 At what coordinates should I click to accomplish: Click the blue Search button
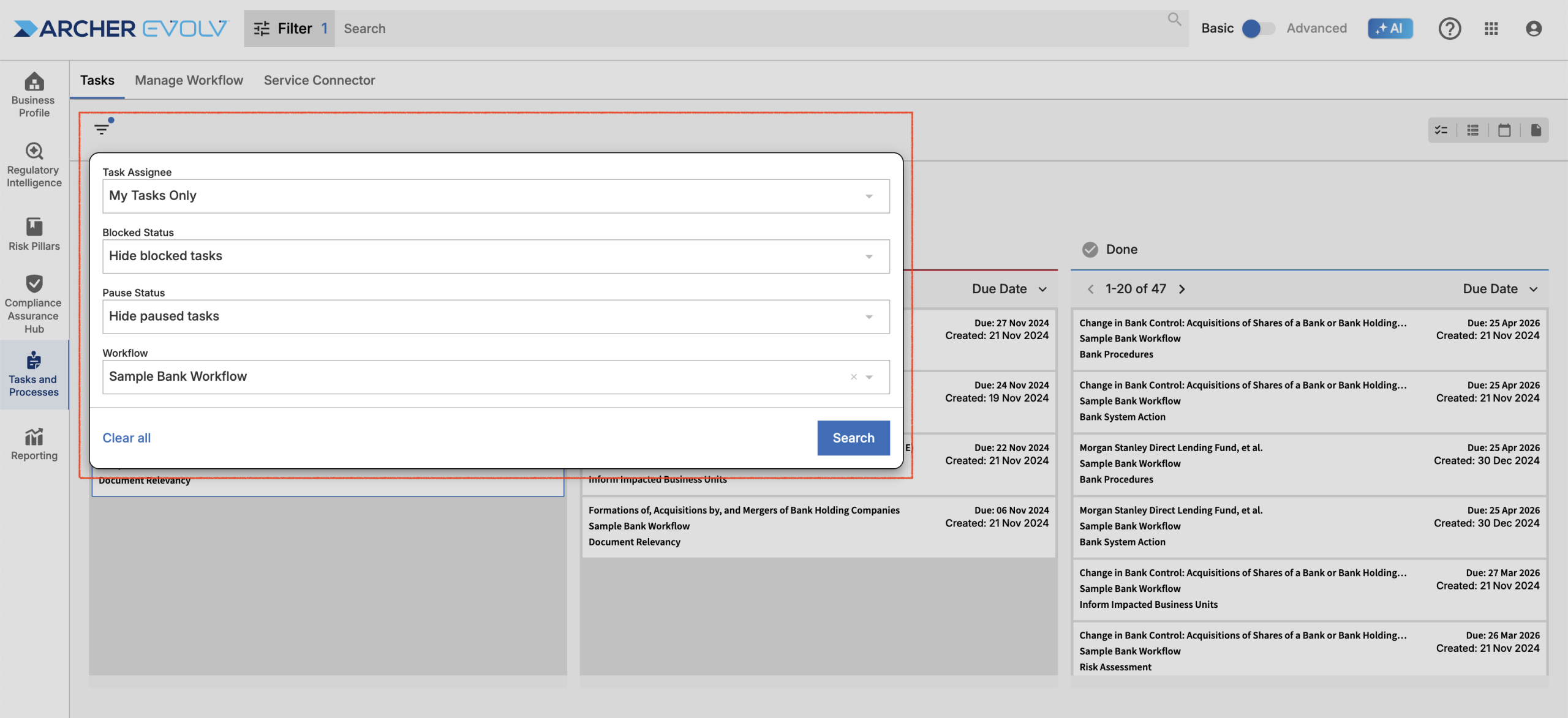click(853, 438)
